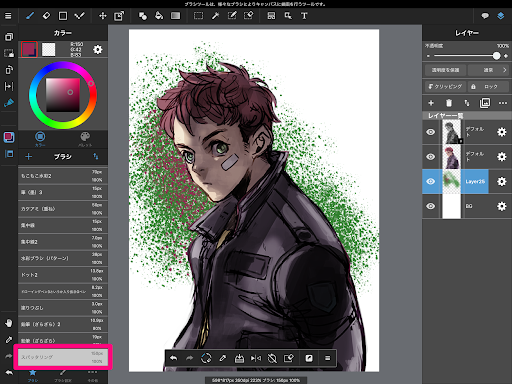
Task: Click the Lock button in layer panel
Action: click(x=488, y=87)
